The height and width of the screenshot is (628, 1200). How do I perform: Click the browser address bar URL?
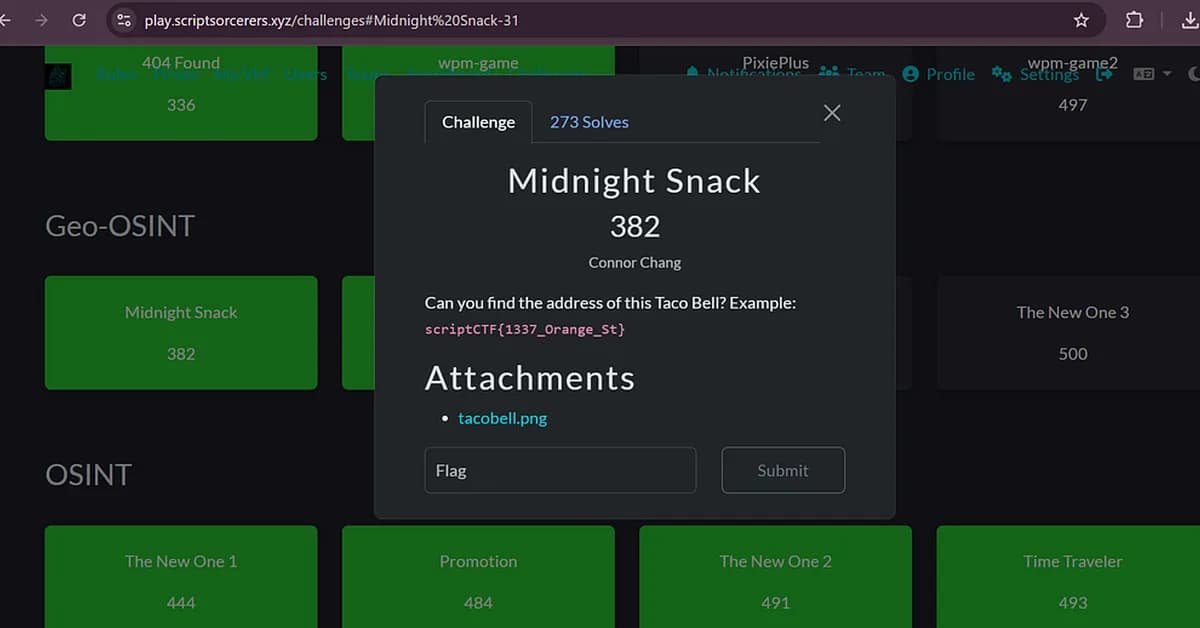point(331,20)
